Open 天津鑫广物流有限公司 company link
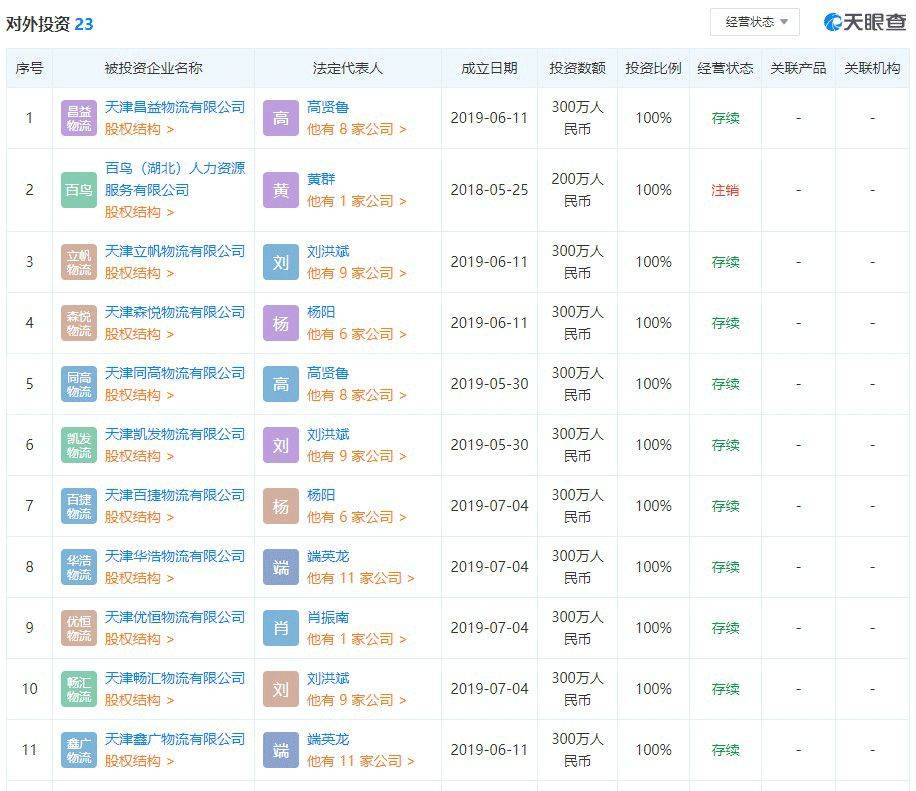916x791 pixels. tap(175, 740)
